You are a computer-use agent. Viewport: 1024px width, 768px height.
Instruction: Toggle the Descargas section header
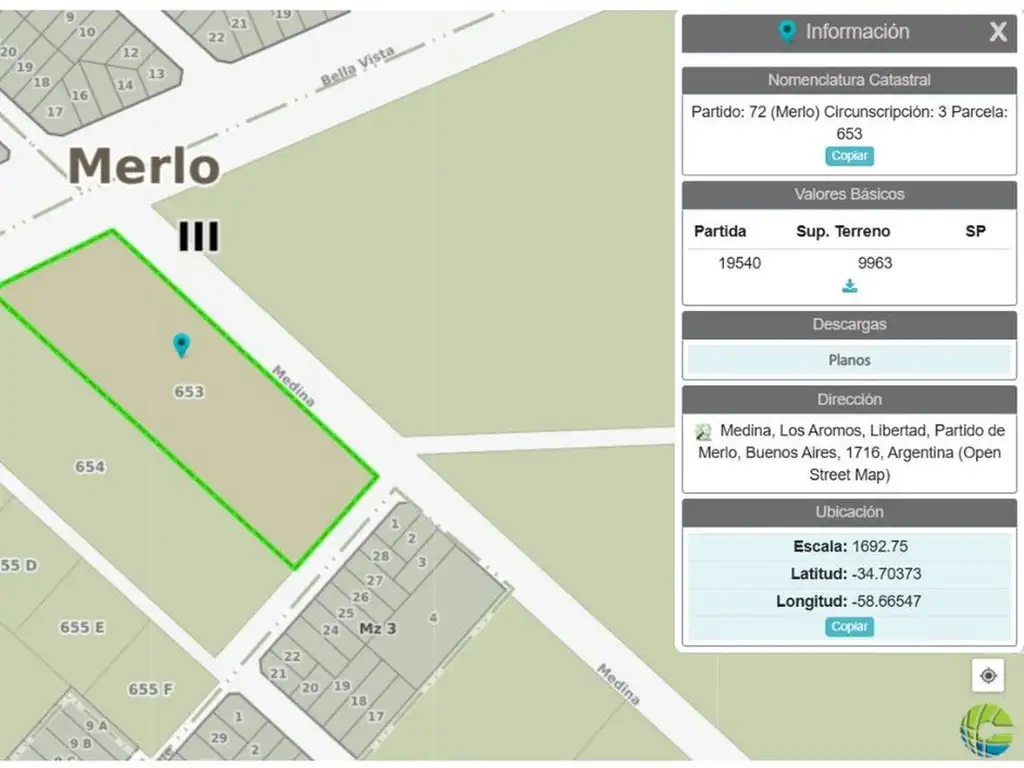pyautogui.click(x=849, y=325)
